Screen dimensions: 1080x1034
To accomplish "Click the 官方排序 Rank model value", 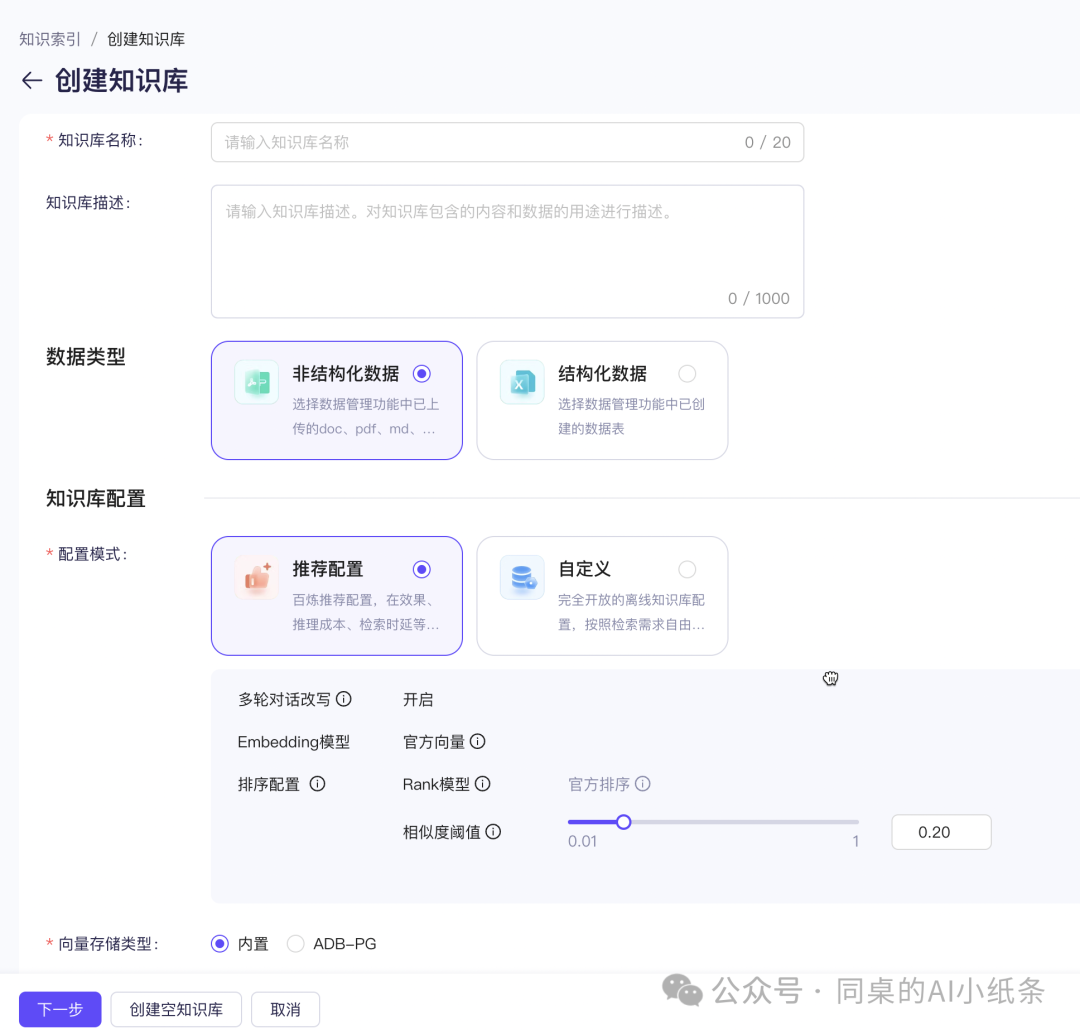I will (599, 784).
